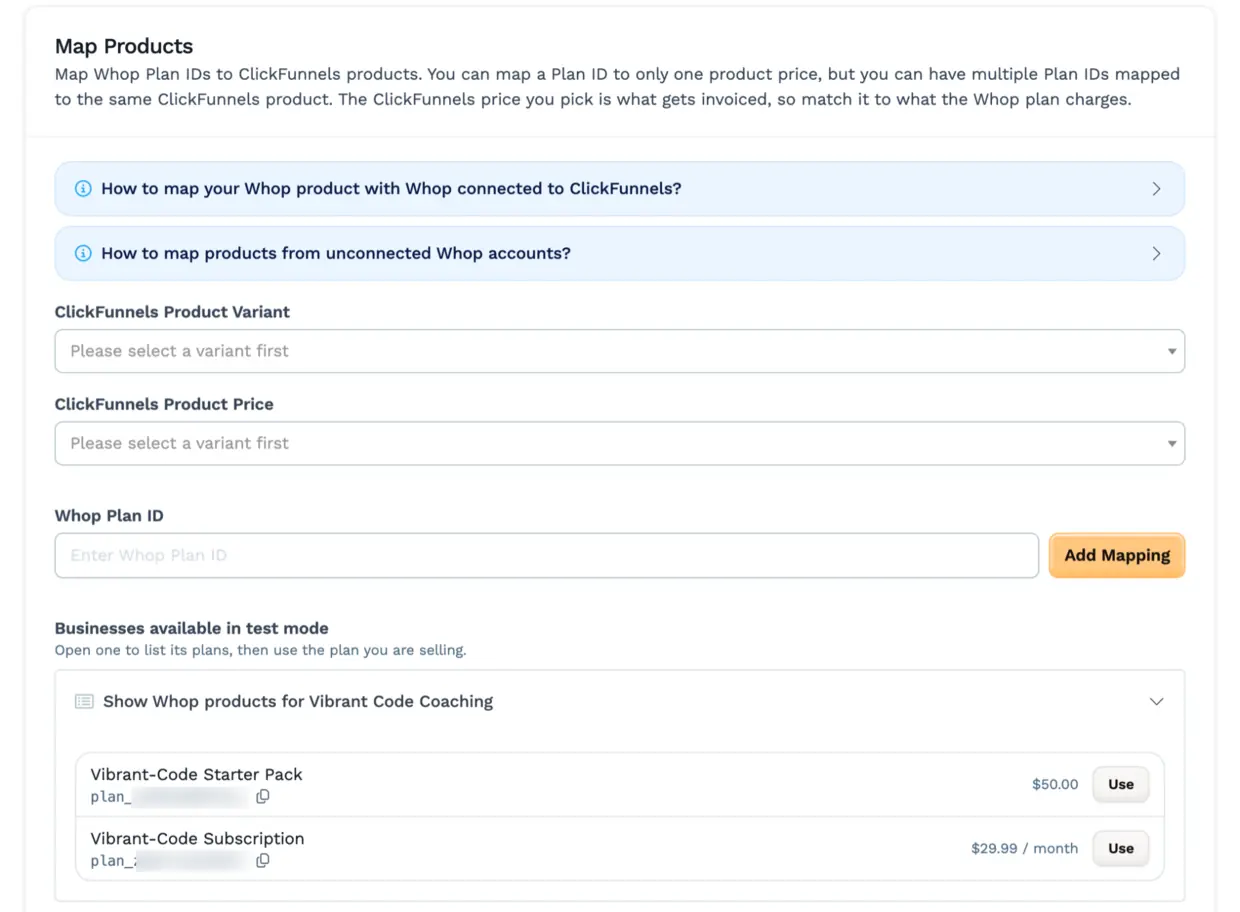Expand 'How to map your Whop product' chevron
The width and height of the screenshot is (1240, 912).
click(x=1156, y=189)
